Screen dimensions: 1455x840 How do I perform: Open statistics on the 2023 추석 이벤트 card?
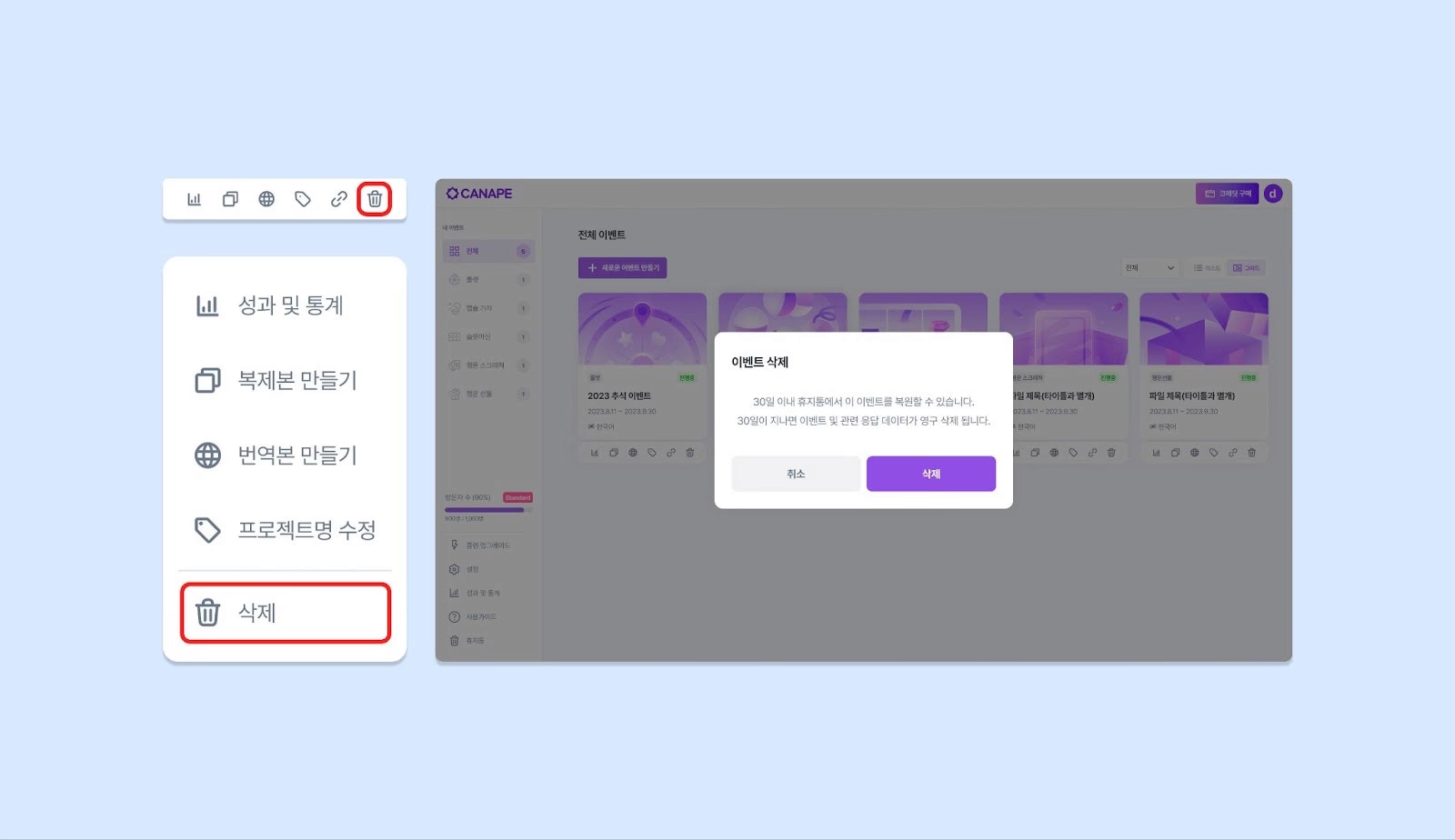click(595, 453)
